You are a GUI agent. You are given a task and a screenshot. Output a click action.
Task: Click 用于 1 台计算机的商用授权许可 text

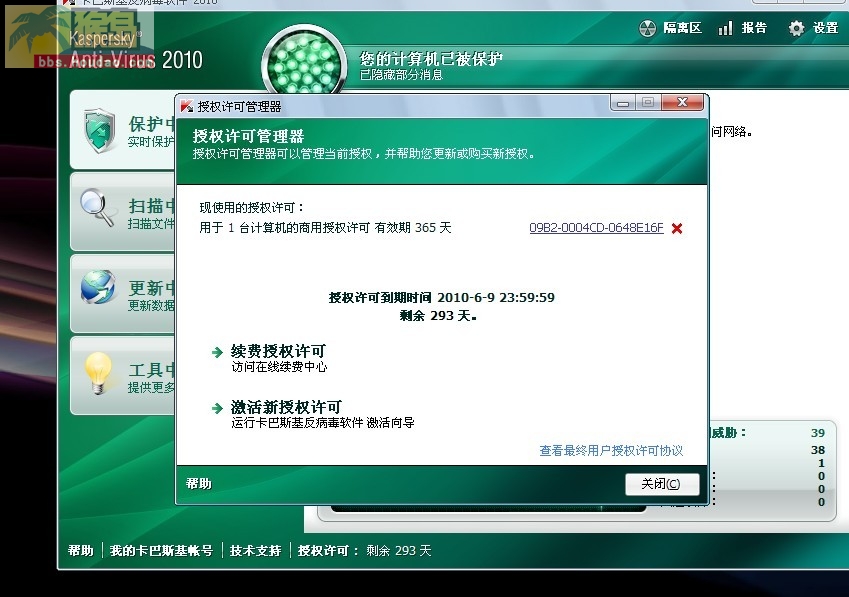pyautogui.click(x=285, y=227)
